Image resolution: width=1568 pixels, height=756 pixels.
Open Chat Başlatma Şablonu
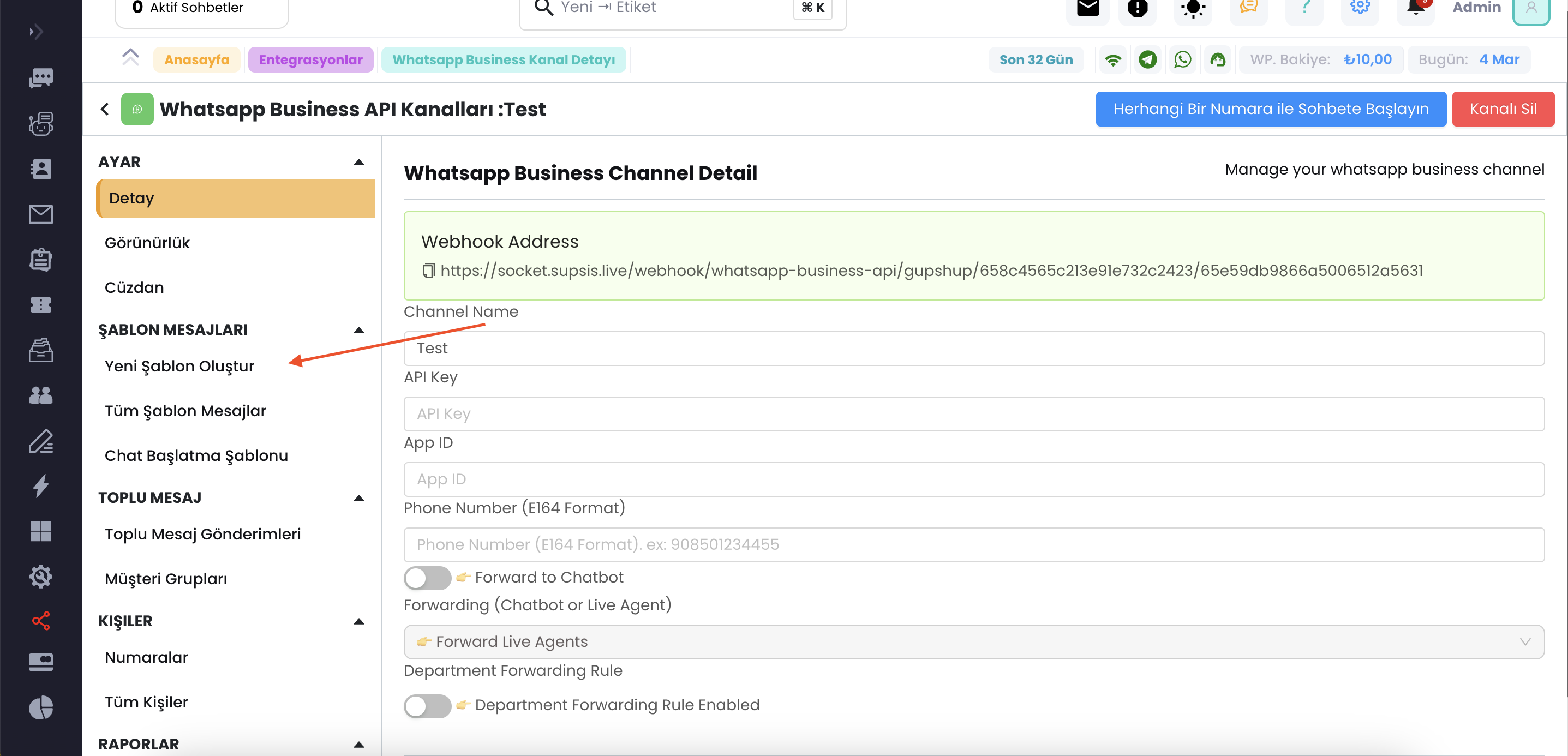tap(196, 456)
